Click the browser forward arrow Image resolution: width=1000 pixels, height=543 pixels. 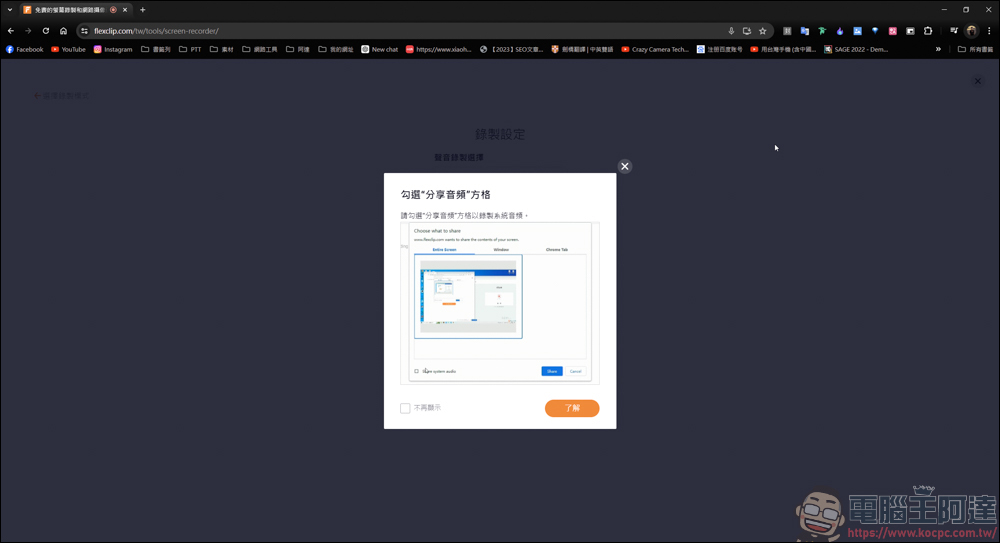(28, 31)
